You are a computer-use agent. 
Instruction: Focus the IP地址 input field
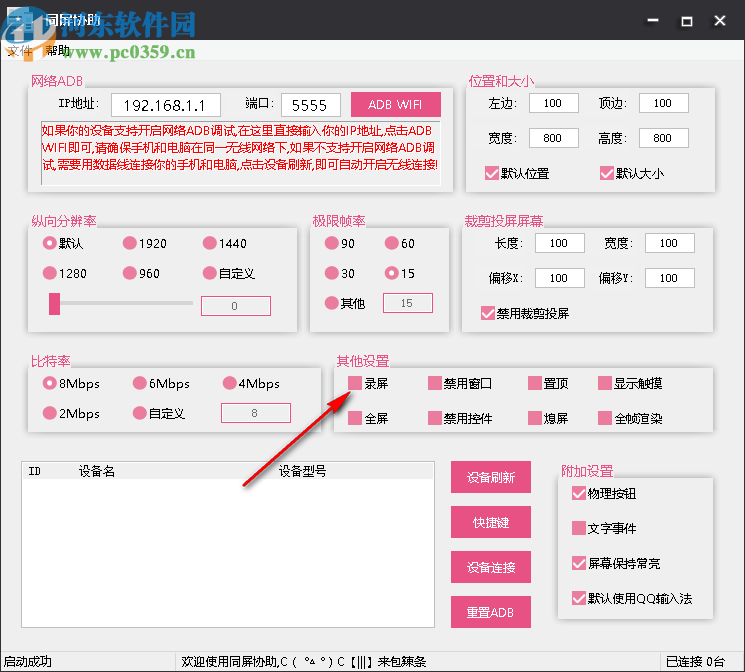click(166, 105)
